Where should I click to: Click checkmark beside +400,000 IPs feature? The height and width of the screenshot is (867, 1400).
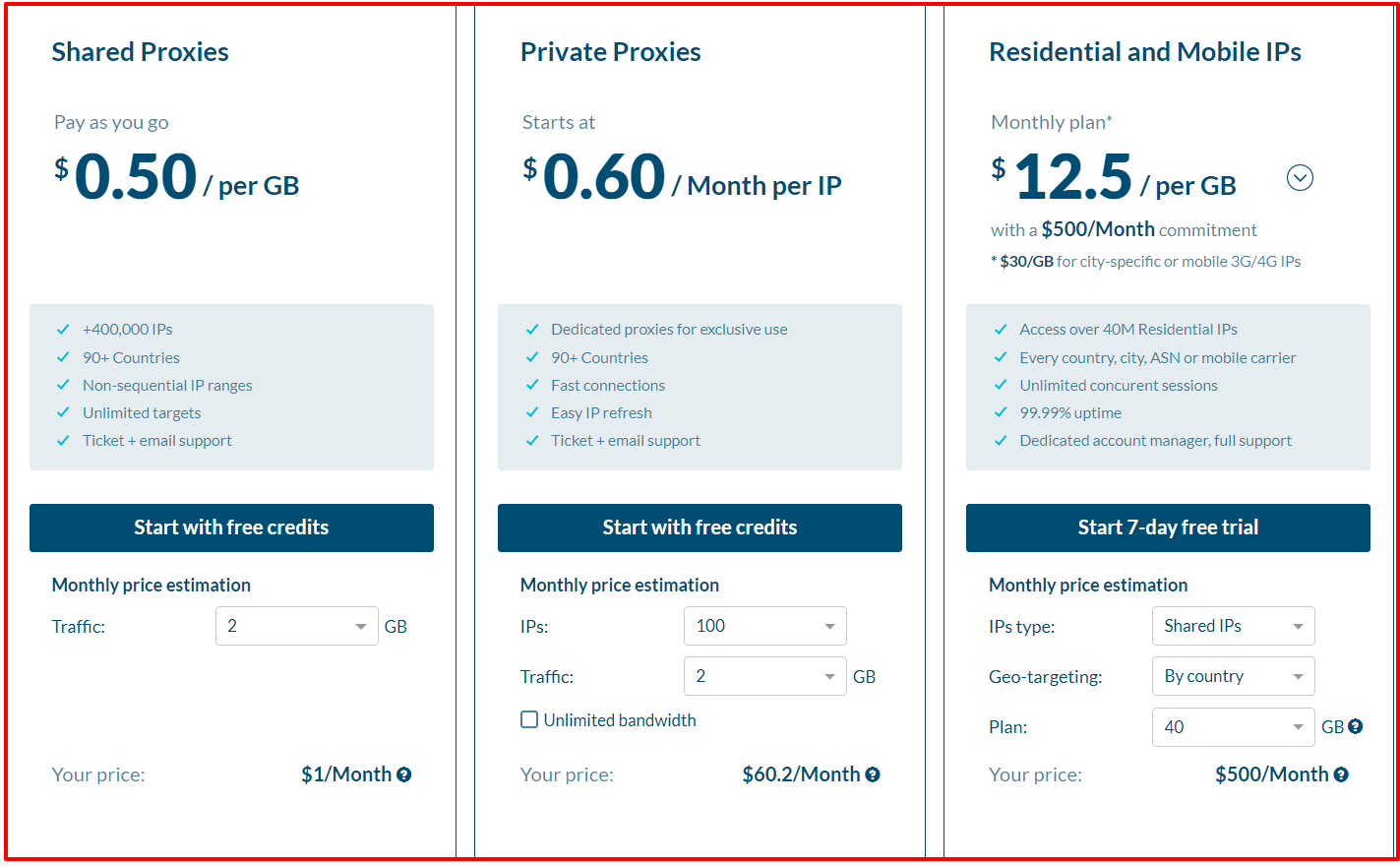point(63,329)
